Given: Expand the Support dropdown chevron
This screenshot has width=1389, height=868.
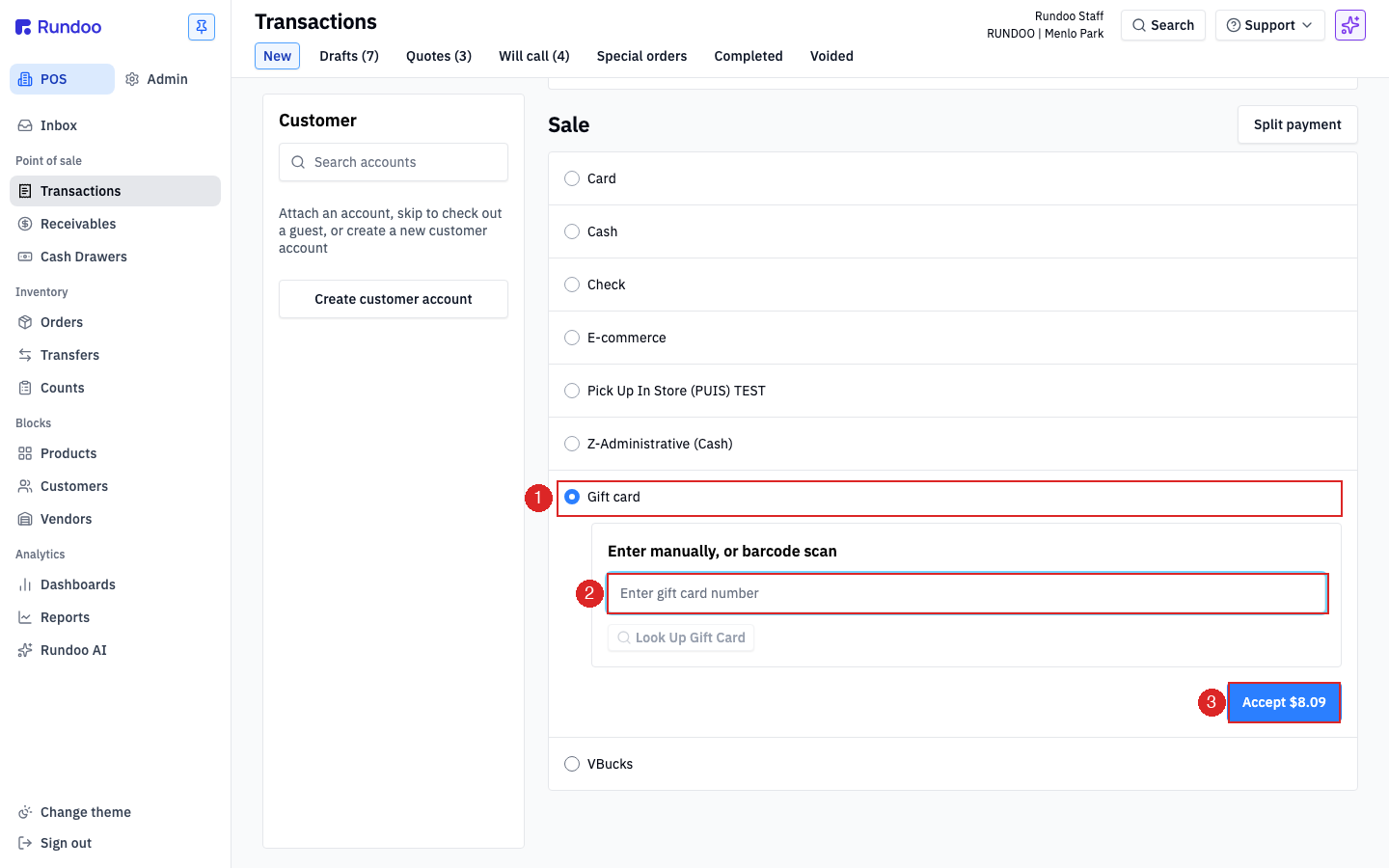Looking at the screenshot, I should tap(1307, 25).
